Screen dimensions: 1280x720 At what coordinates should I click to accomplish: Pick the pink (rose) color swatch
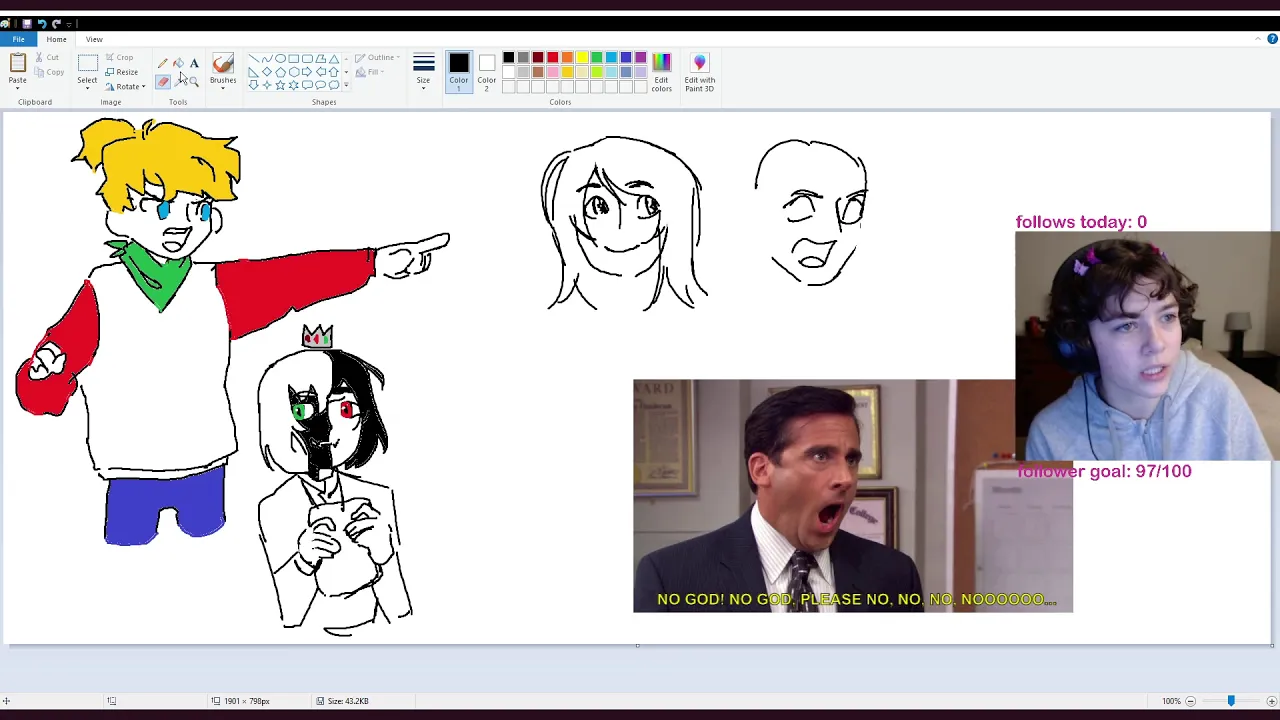pos(552,72)
